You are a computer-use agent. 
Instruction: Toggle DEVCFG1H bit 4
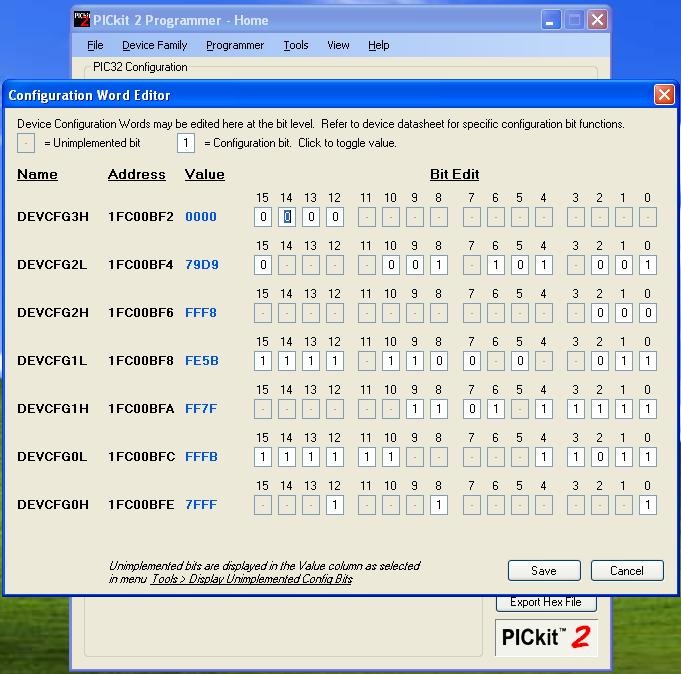543,409
